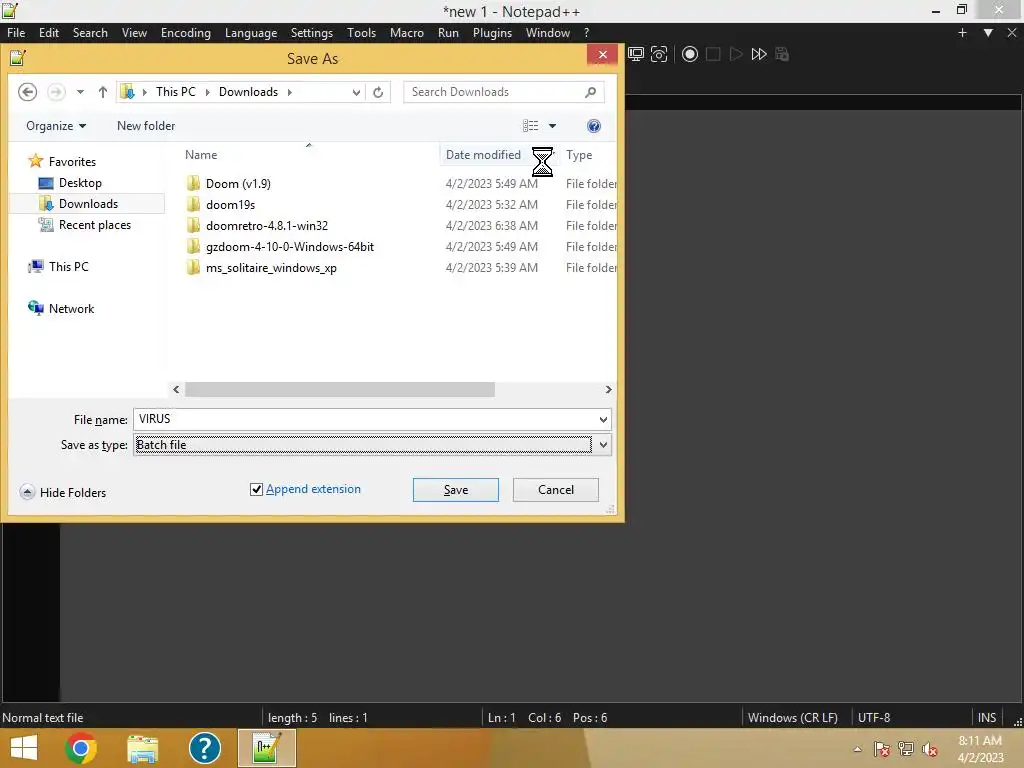
Task: Click the Cancel button
Action: (x=556, y=490)
